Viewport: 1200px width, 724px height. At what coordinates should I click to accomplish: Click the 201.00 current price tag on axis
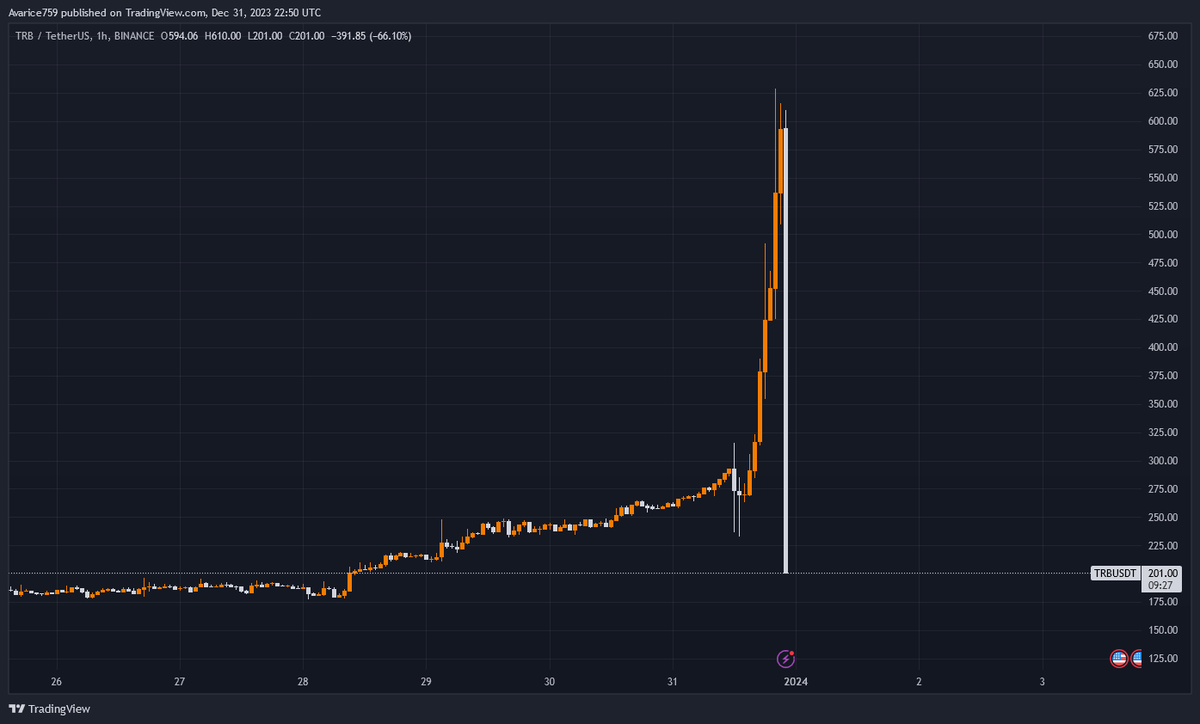point(1162,572)
